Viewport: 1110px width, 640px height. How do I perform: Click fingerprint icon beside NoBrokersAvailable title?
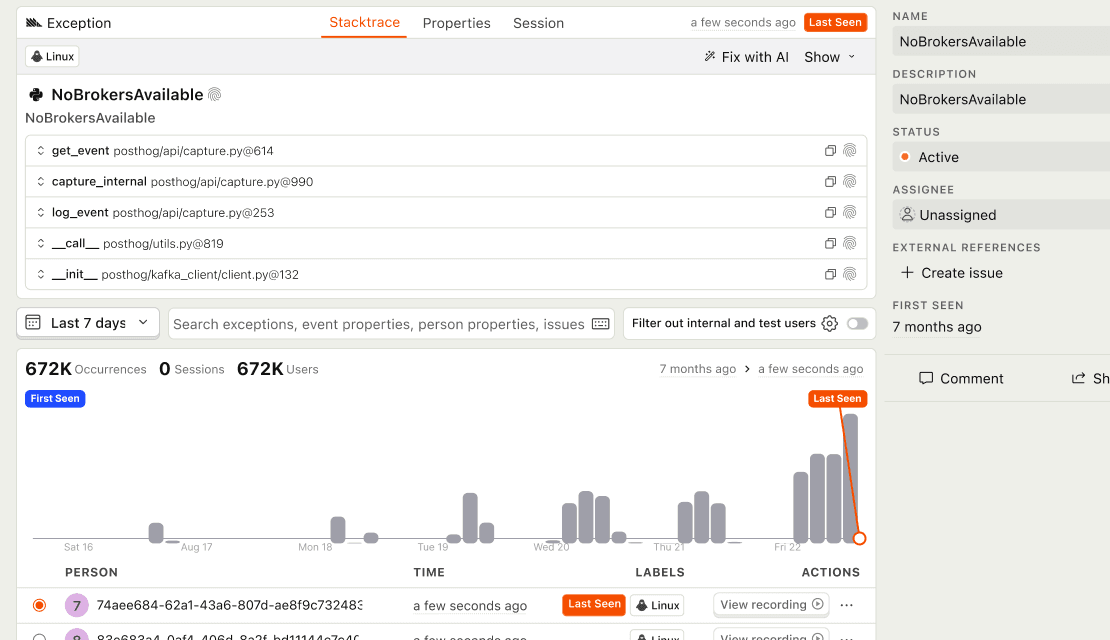[x=214, y=95]
